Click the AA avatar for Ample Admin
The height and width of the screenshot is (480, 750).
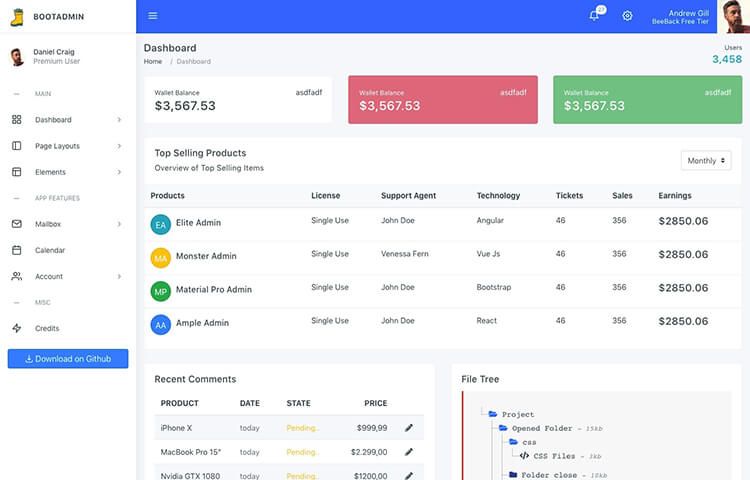point(161,325)
